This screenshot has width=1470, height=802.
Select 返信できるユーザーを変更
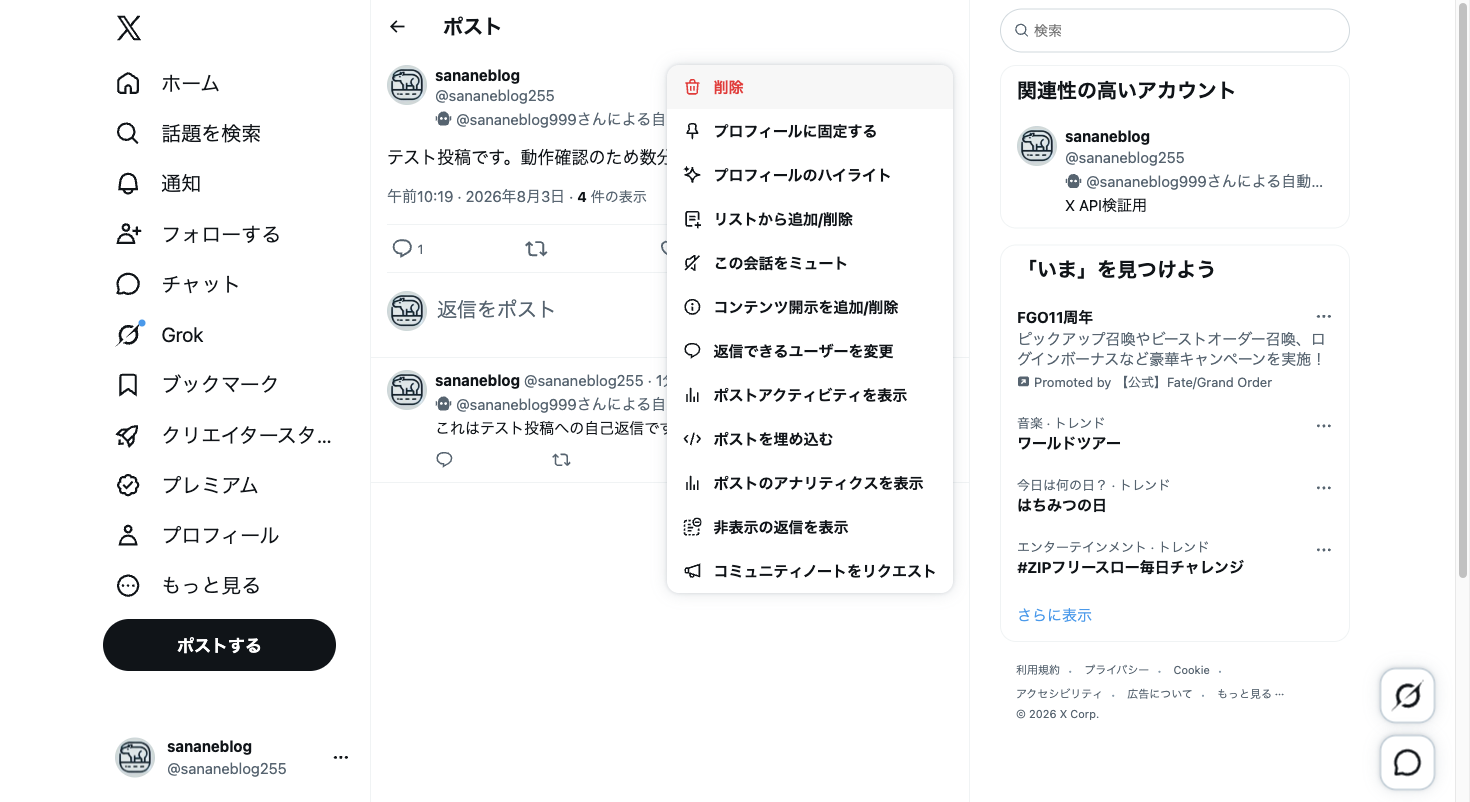[x=810, y=351]
